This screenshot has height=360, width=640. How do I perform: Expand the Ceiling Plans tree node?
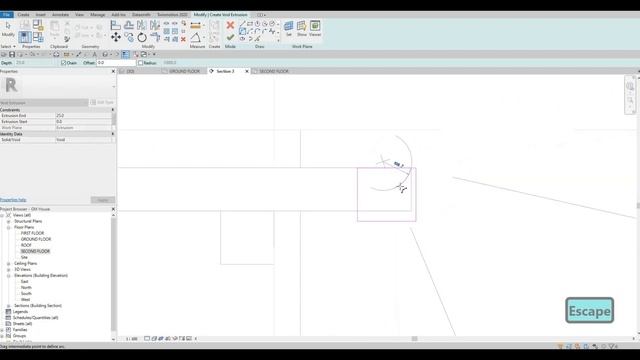point(8,264)
